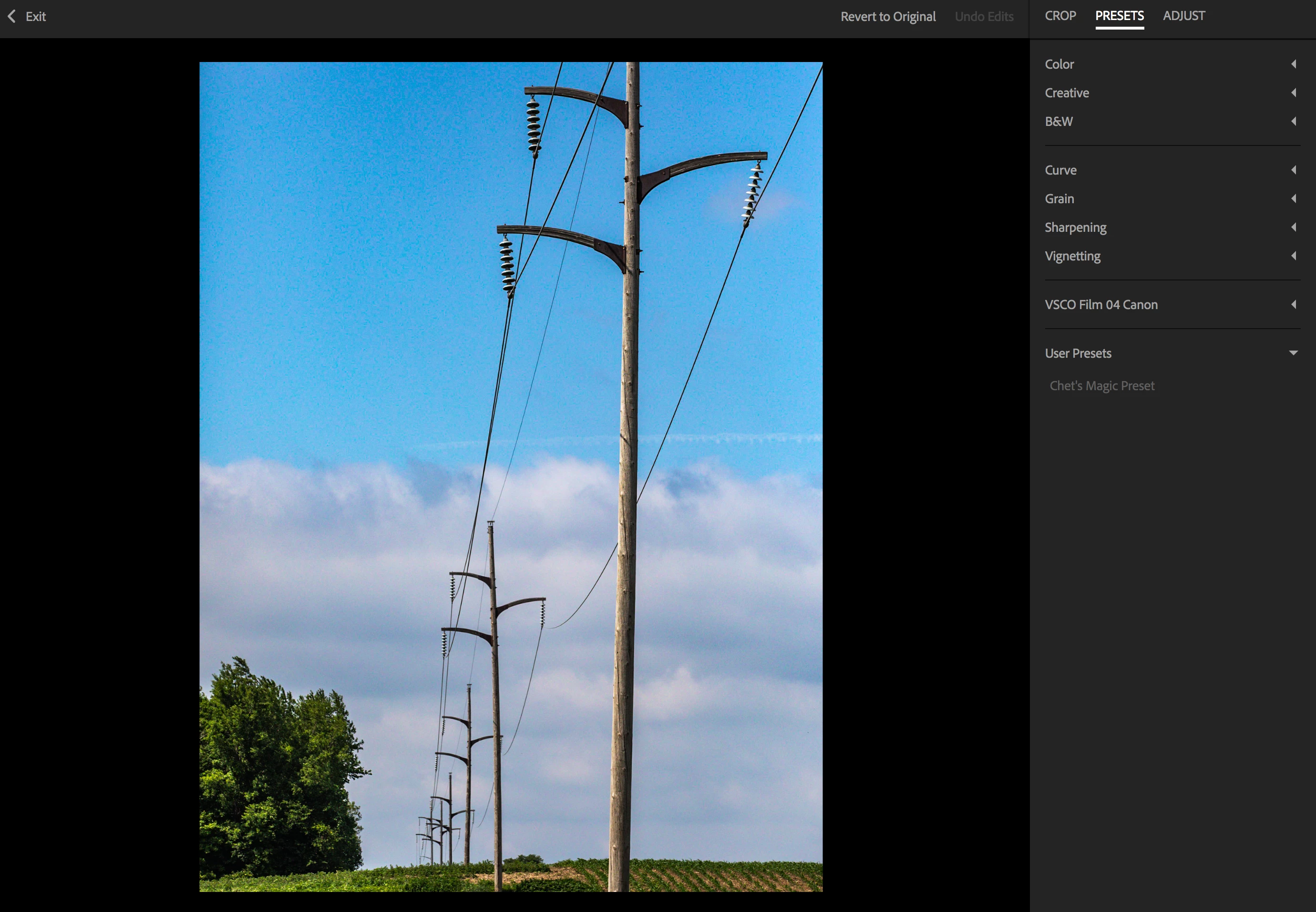Screen dimensions: 1316x912
Task: Collapse the User Presets section arrow
Action: point(1293,353)
